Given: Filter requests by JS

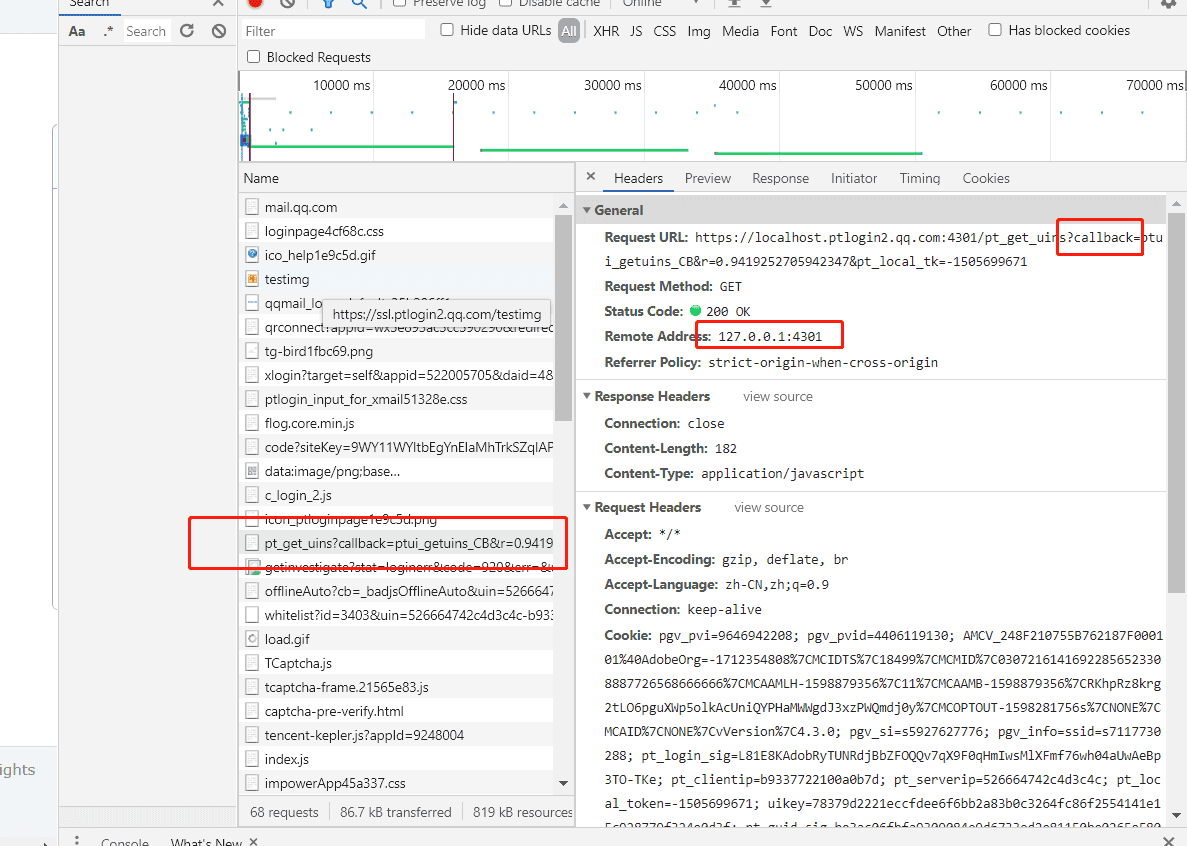Looking at the screenshot, I should (637, 31).
